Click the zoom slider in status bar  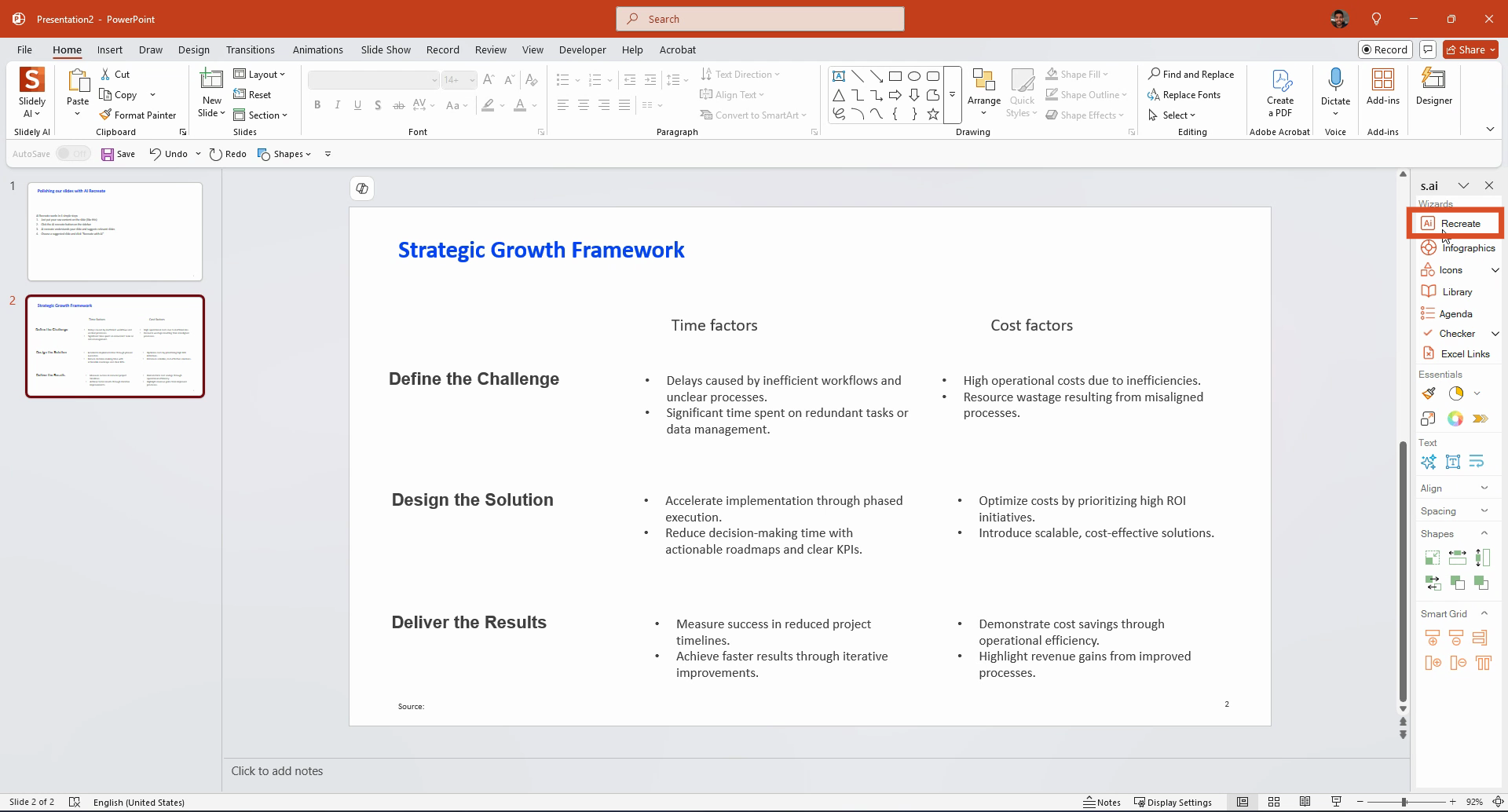click(1404, 802)
